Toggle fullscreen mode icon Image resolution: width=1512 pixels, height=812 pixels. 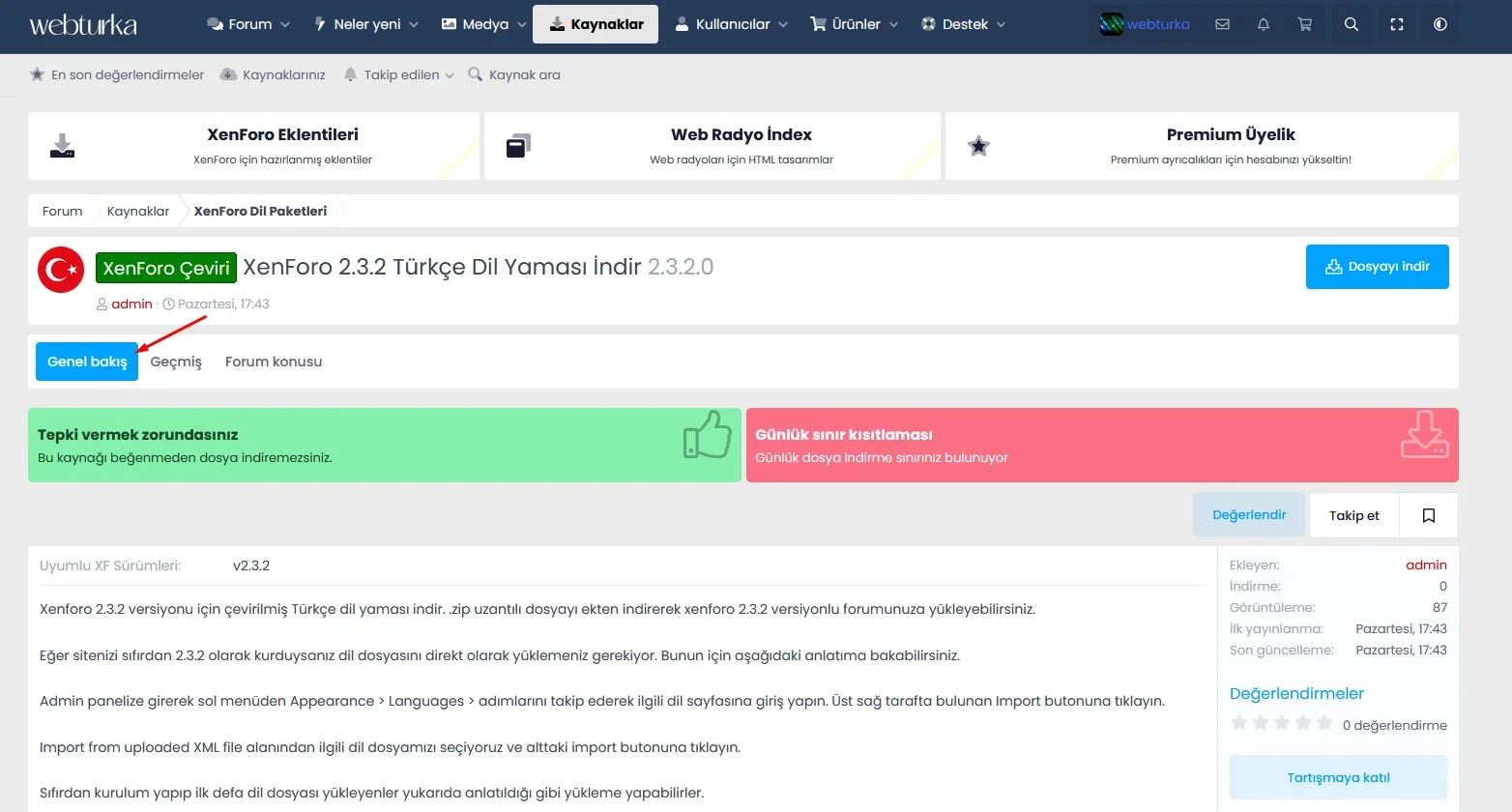click(1396, 24)
